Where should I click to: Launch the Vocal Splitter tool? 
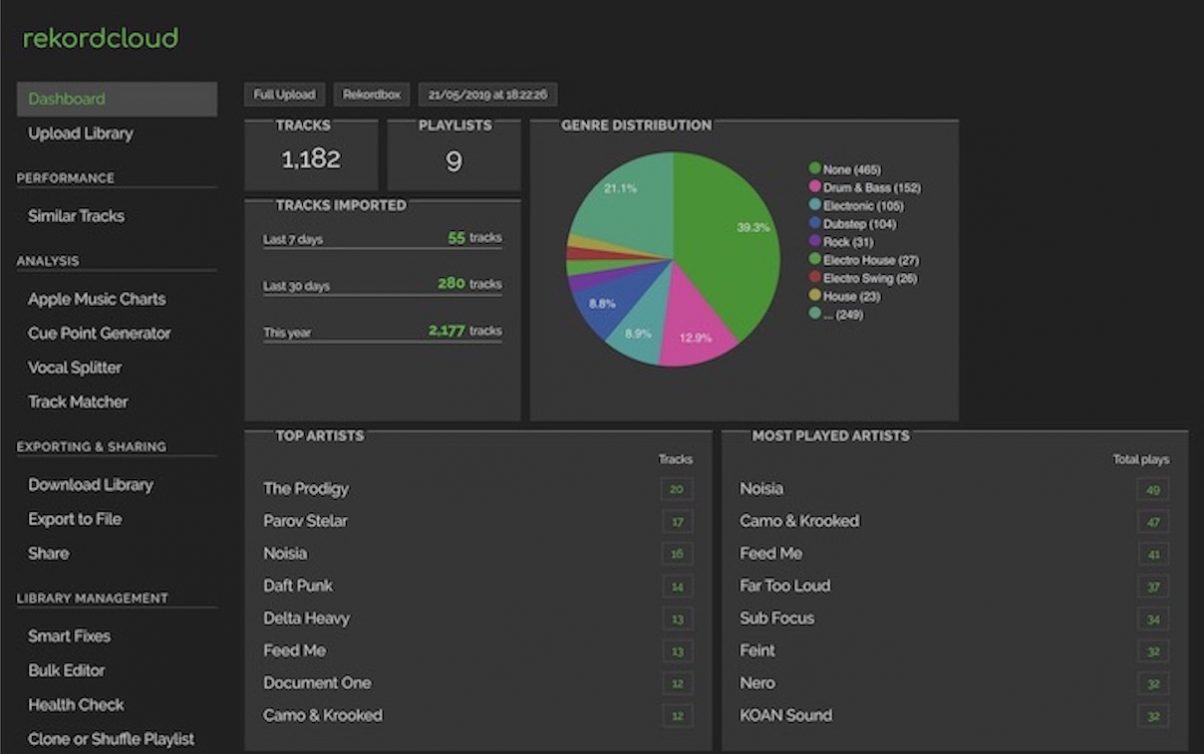tap(75, 367)
